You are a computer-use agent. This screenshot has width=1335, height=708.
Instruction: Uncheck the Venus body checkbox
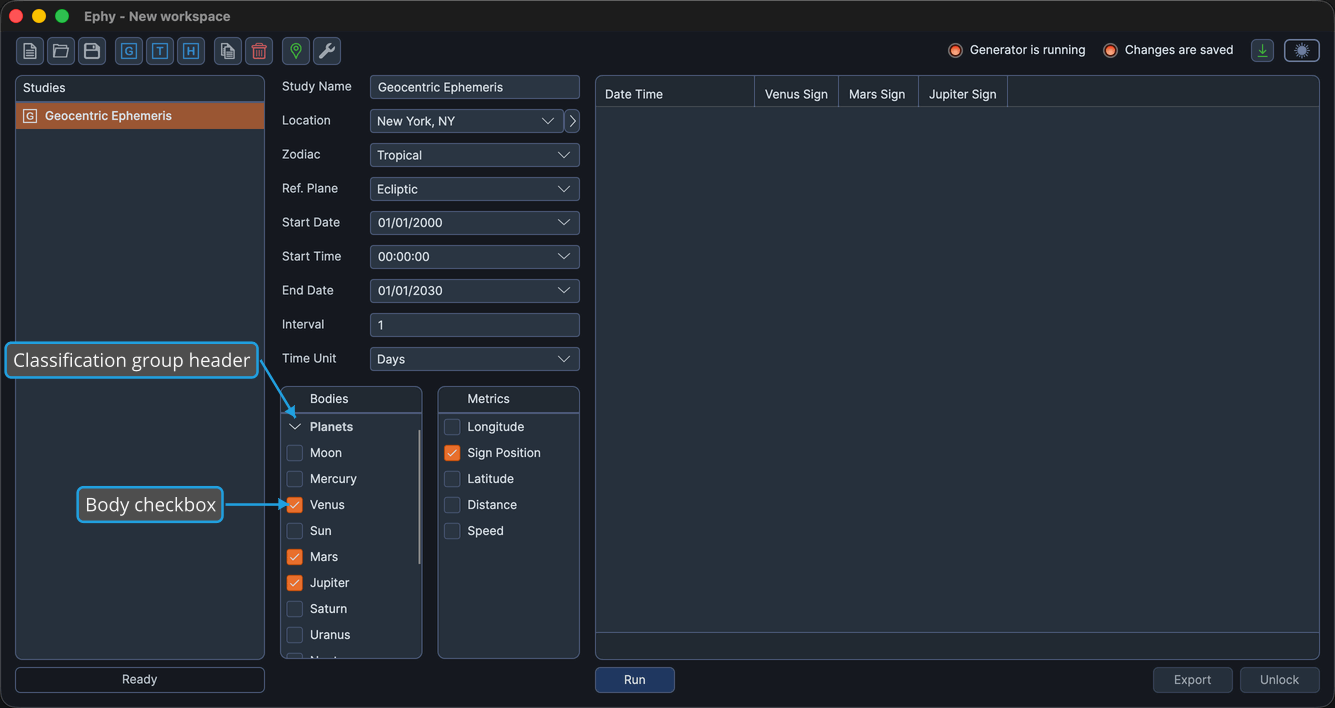tap(295, 505)
